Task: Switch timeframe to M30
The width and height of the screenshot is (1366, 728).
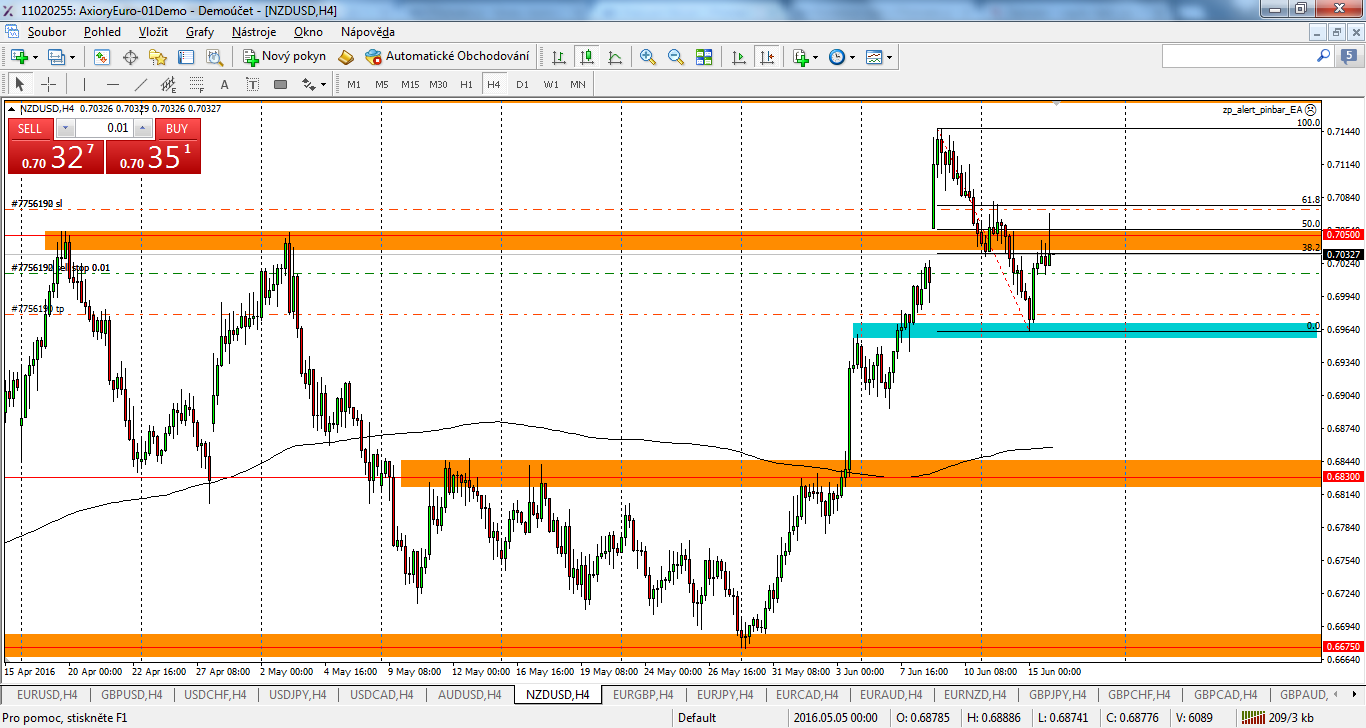Action: coord(438,84)
